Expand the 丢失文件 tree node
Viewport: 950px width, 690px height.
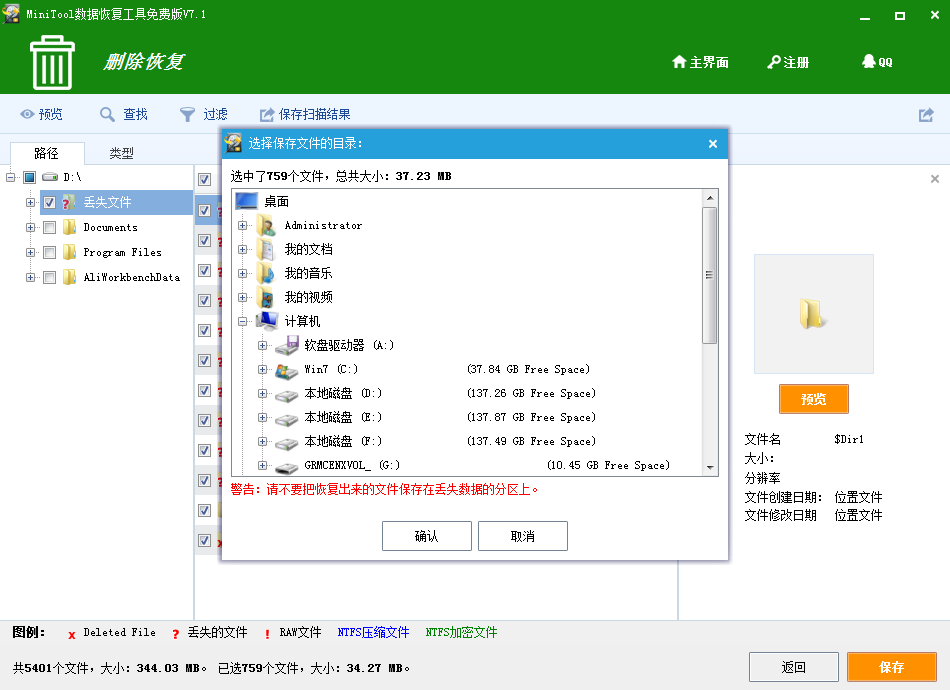click(30, 202)
